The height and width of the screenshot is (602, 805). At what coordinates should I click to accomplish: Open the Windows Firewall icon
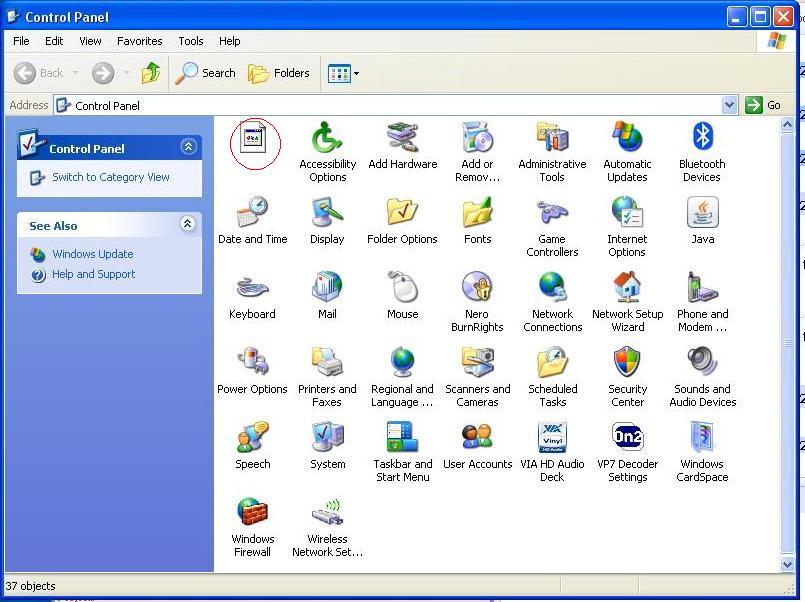coord(253,514)
